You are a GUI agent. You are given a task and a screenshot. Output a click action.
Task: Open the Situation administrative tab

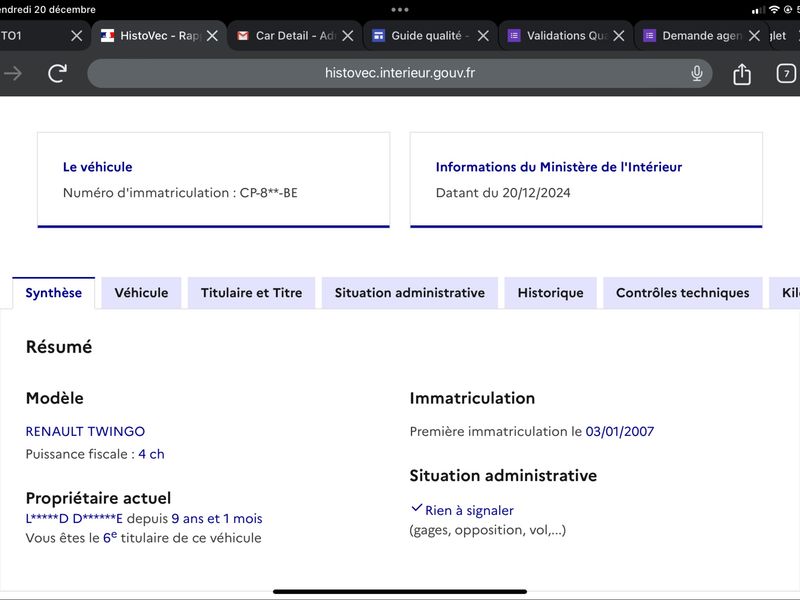(x=410, y=293)
